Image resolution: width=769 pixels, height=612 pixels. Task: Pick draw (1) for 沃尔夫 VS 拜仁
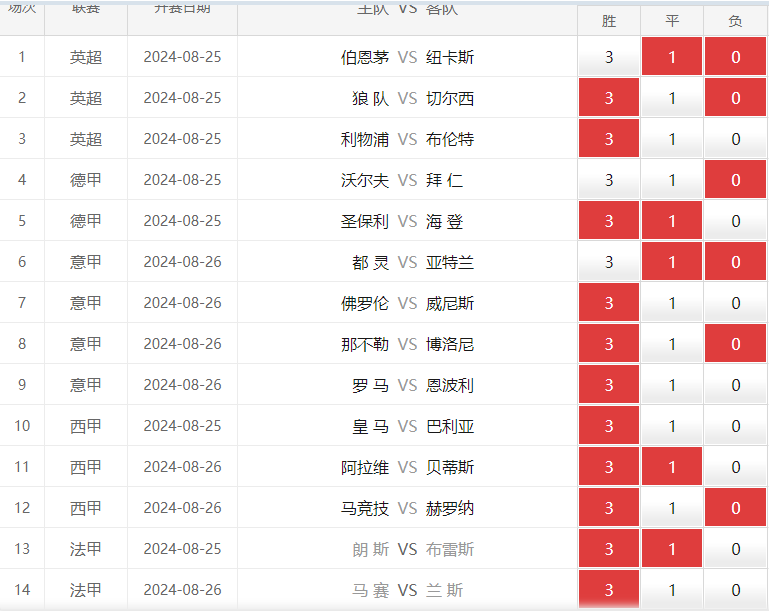[x=672, y=179]
